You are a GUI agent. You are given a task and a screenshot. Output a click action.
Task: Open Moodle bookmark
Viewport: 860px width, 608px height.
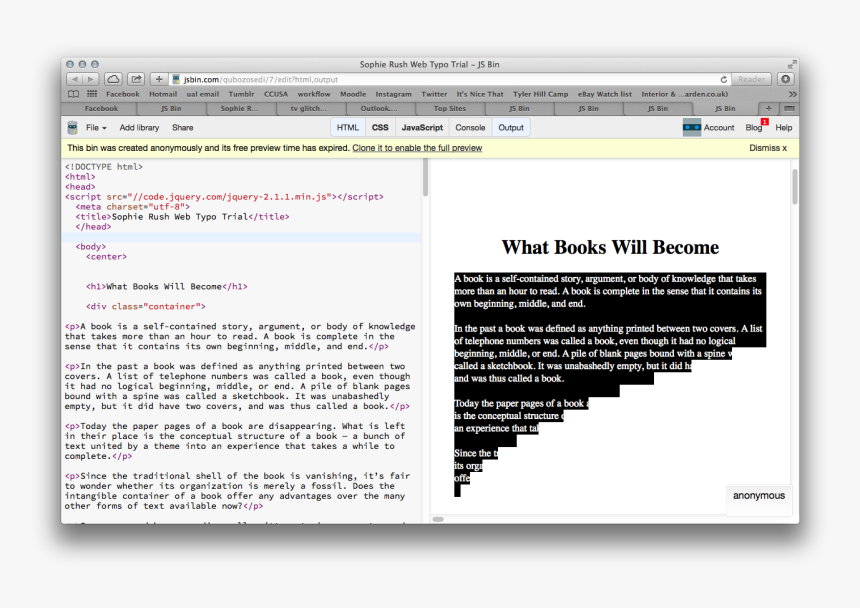click(353, 94)
